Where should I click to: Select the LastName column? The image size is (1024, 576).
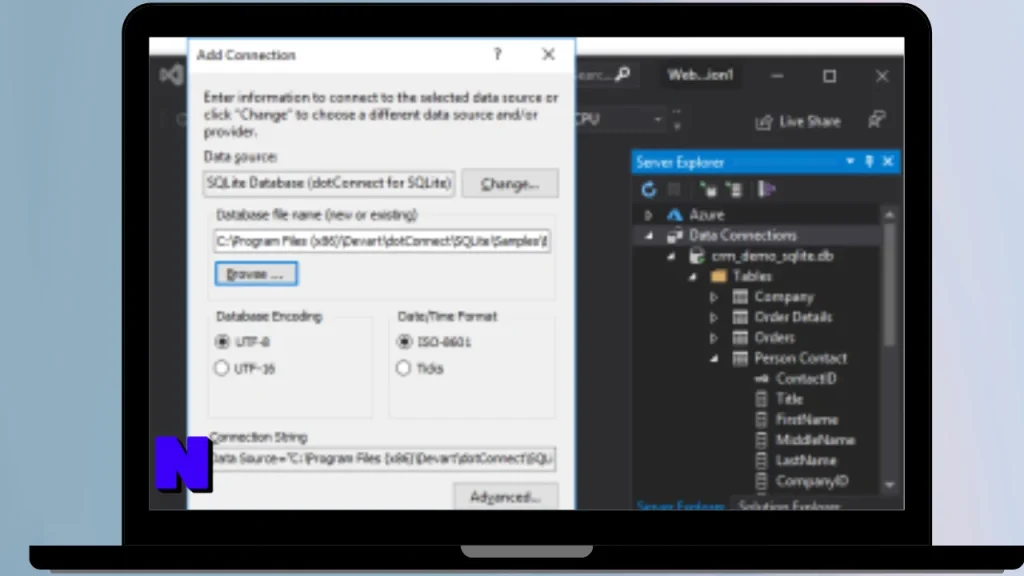805,460
